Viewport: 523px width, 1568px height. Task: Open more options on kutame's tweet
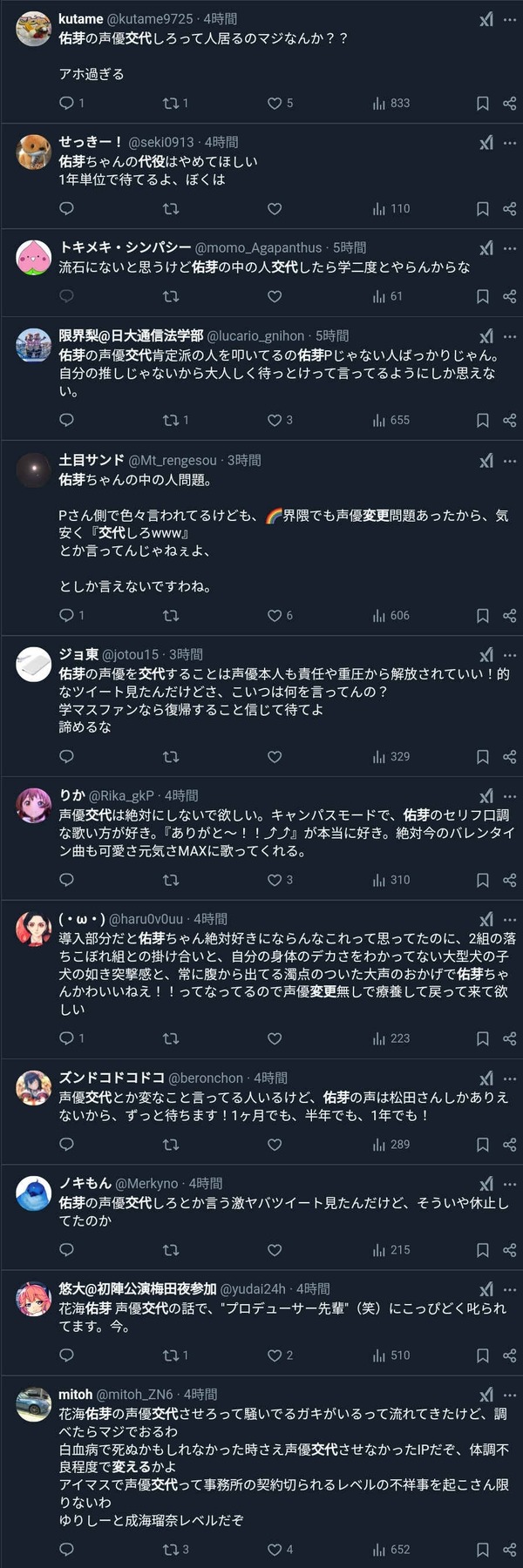click(510, 19)
